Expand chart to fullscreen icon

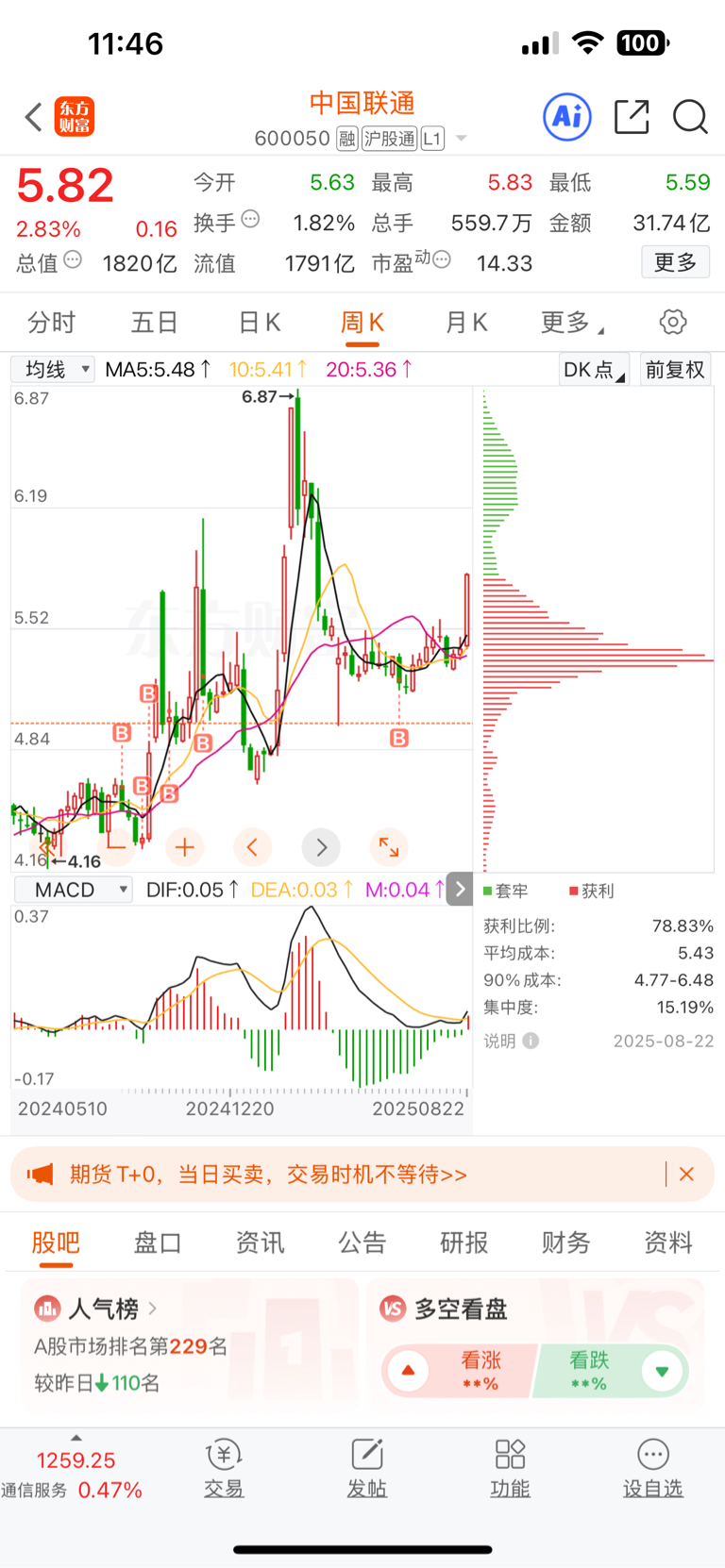[389, 847]
